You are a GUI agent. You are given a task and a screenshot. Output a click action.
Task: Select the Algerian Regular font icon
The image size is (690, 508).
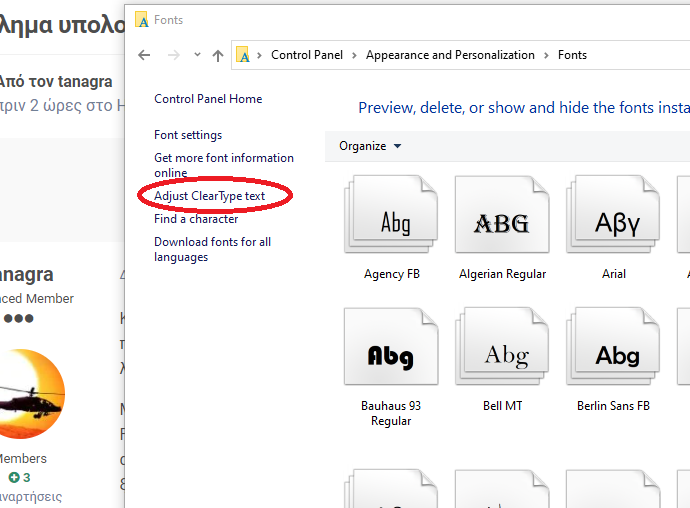[x=502, y=214]
